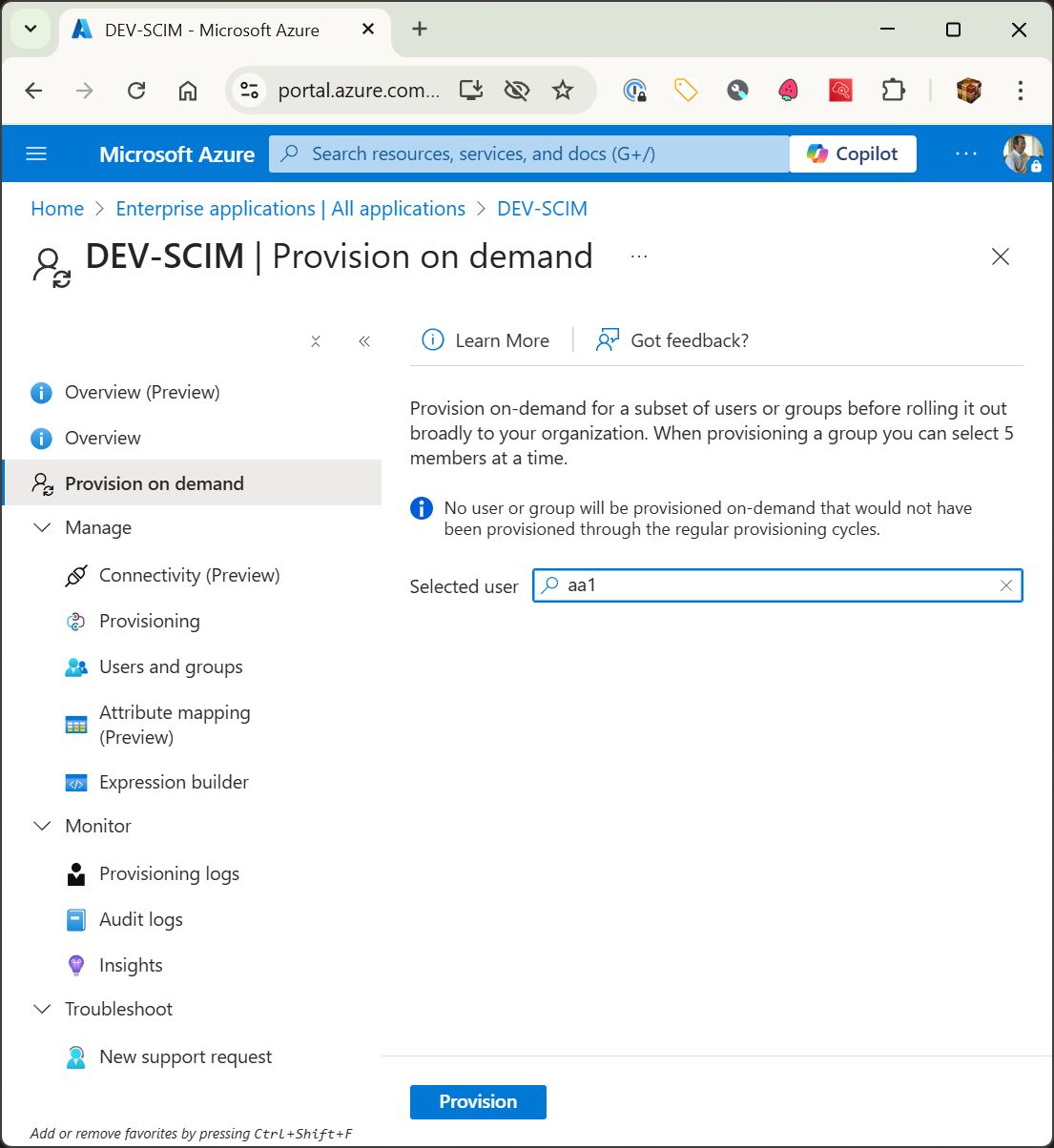Collapse the Monitor section
Viewport: 1054px width, 1148px height.
tap(42, 826)
